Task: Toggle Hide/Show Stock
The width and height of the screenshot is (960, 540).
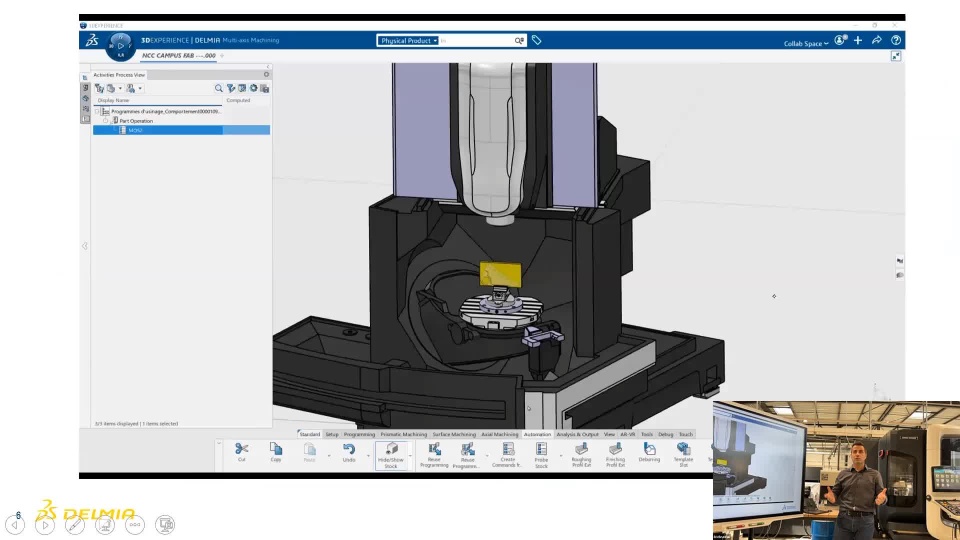Action: coord(391,456)
